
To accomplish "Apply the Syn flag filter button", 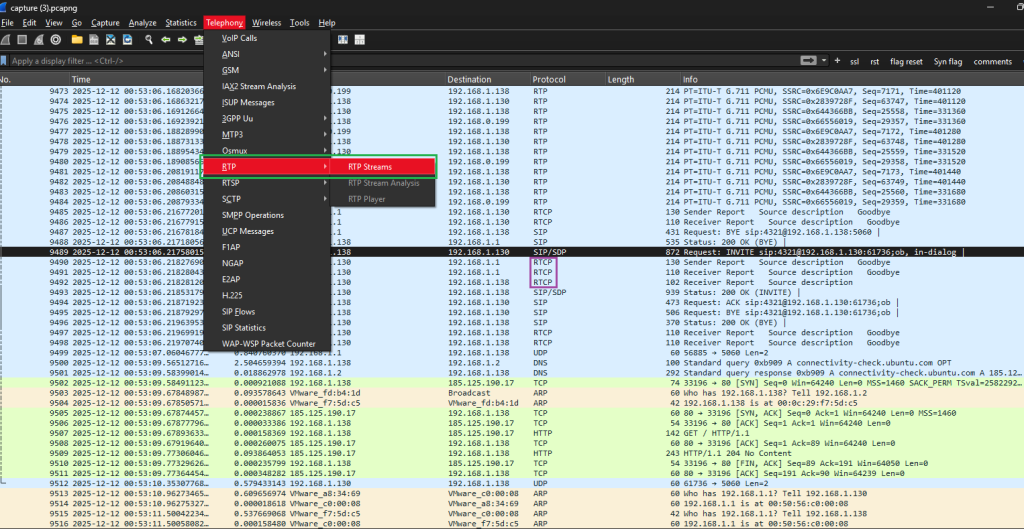I will 948,61.
